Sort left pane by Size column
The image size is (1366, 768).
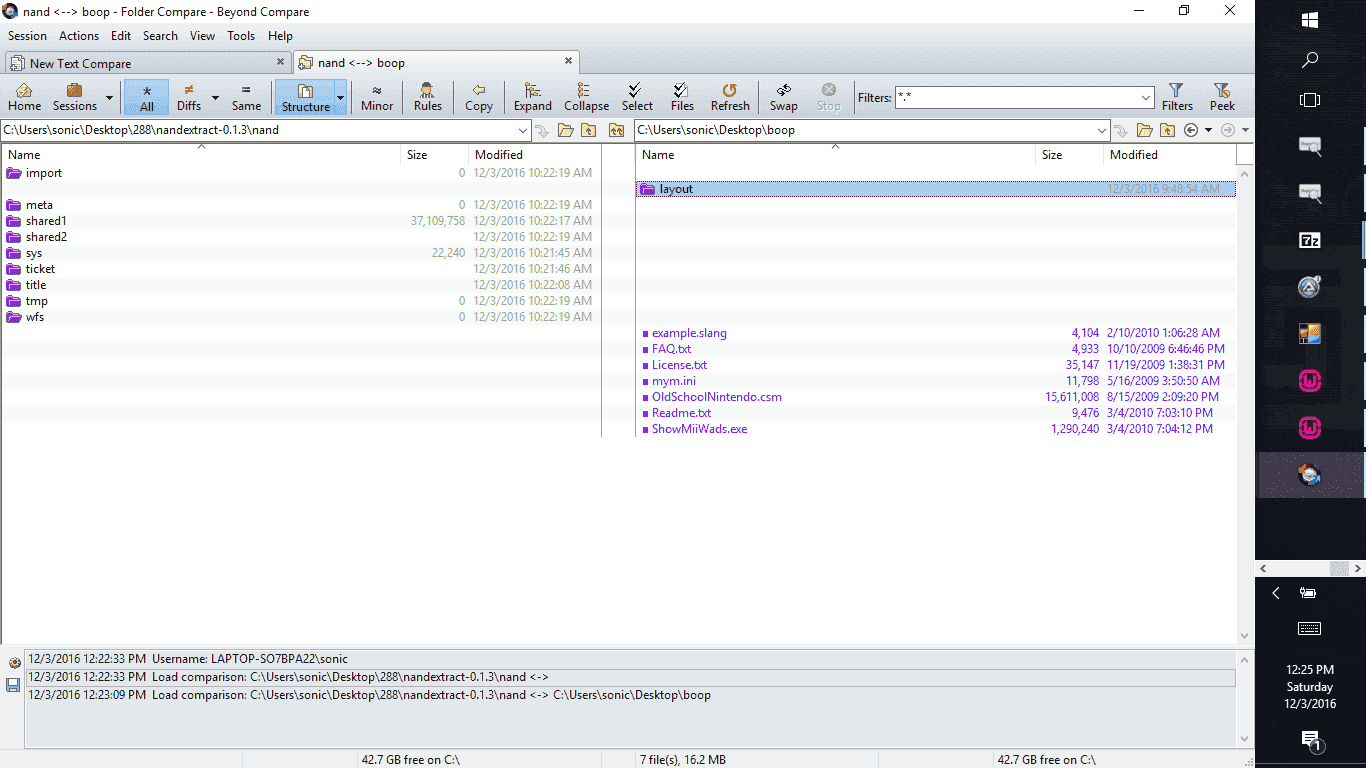pyautogui.click(x=435, y=155)
